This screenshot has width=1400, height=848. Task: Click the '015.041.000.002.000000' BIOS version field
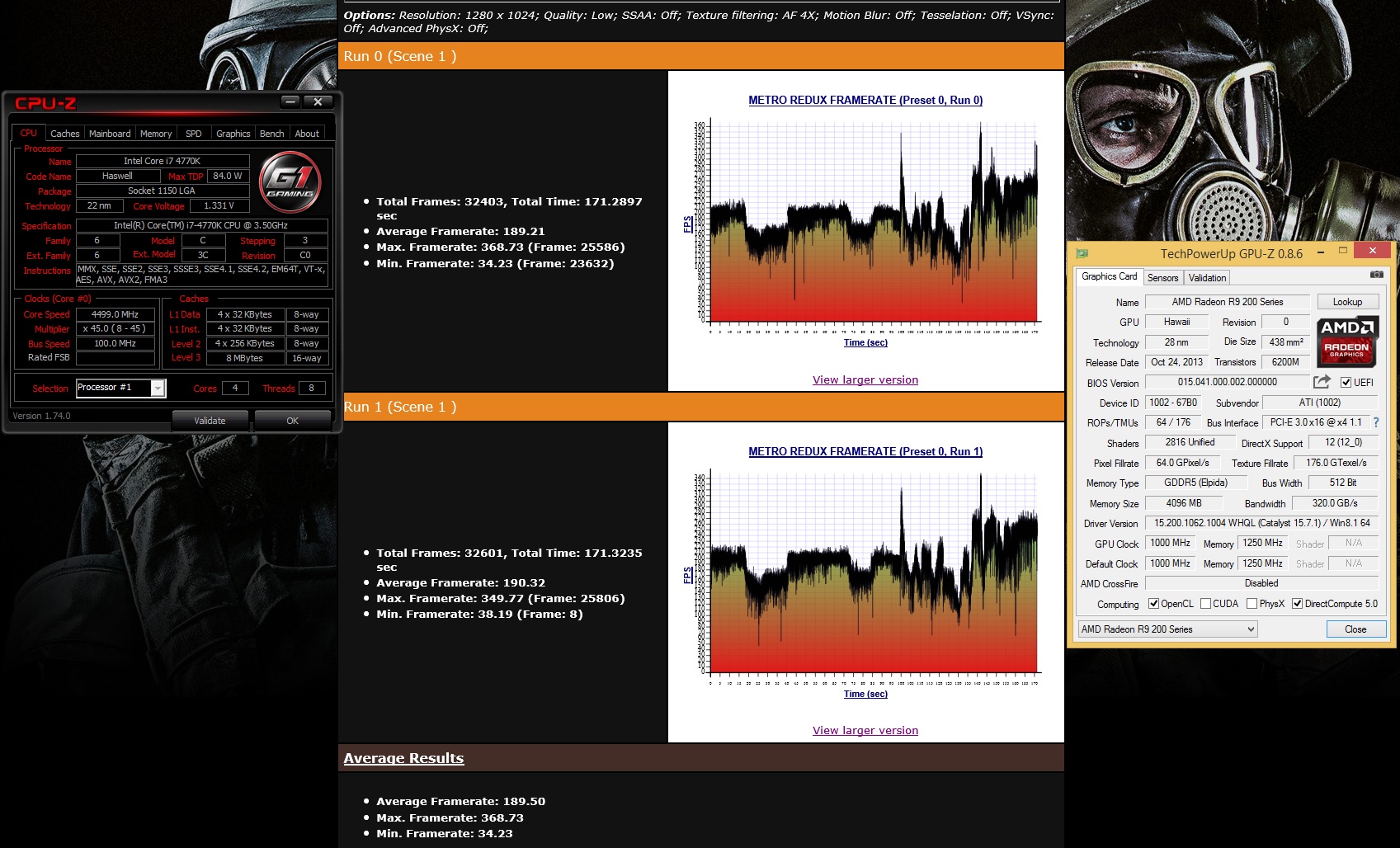click(x=1228, y=382)
